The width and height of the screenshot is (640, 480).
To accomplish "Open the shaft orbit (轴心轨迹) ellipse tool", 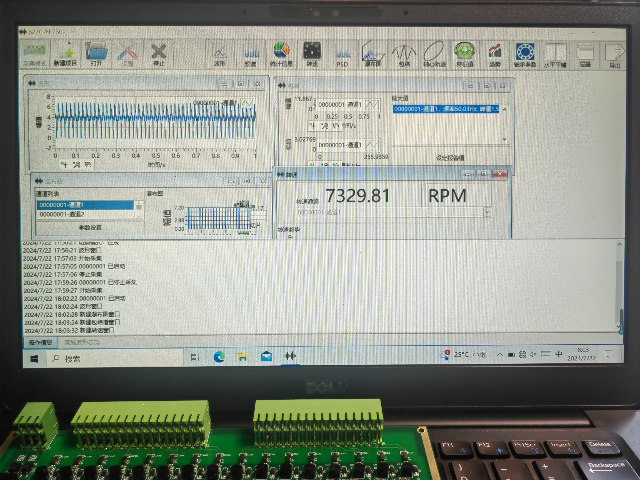I will [x=434, y=53].
